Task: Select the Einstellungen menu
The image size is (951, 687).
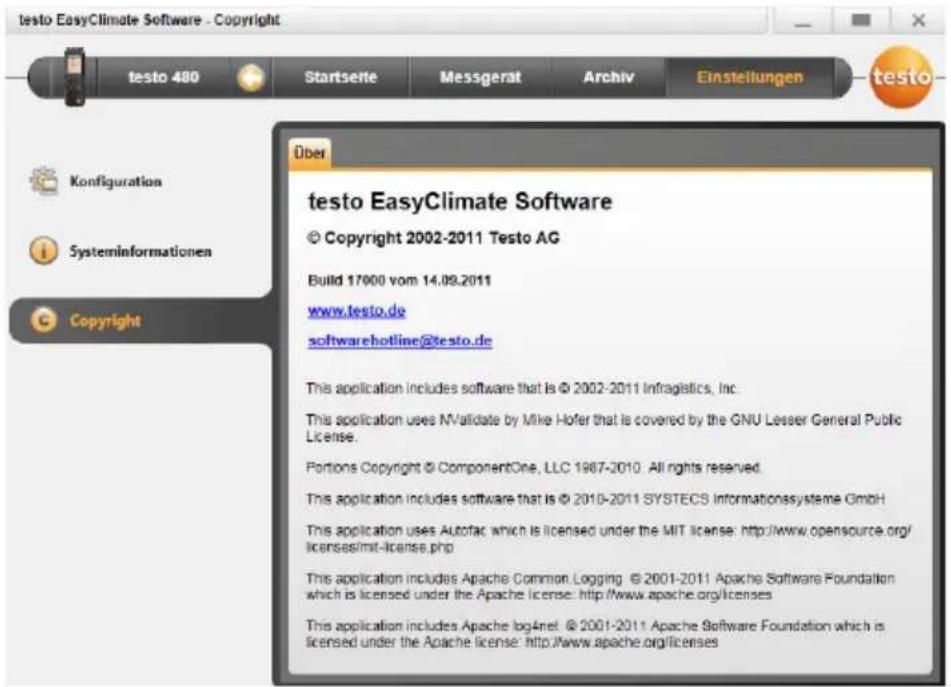Action: (750, 78)
